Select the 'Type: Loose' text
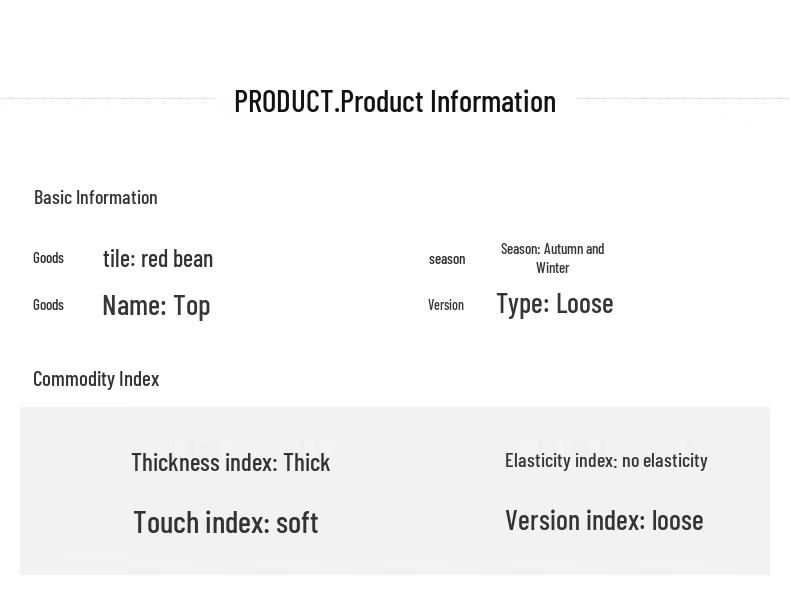 (x=555, y=303)
